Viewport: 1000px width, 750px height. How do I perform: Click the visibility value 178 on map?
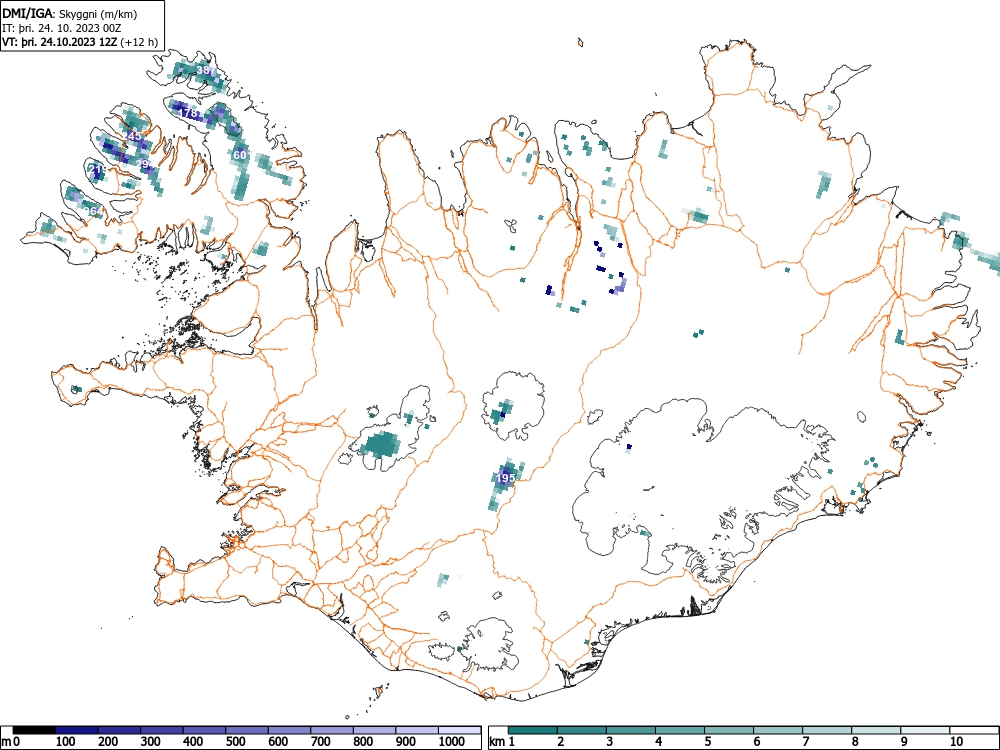(x=188, y=113)
